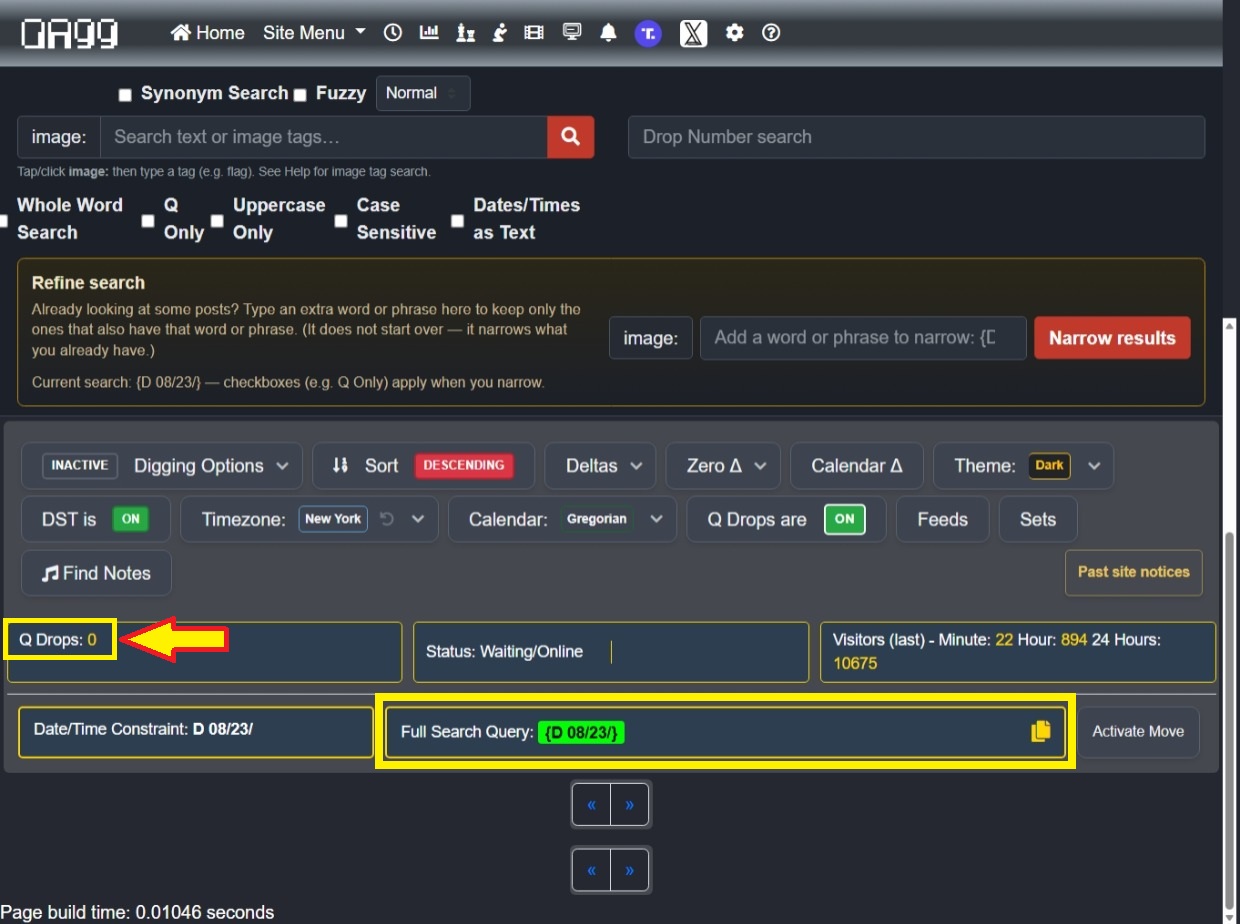Screen dimensions: 1240x924
Task: Open the bar chart statistics icon
Action: (429, 33)
